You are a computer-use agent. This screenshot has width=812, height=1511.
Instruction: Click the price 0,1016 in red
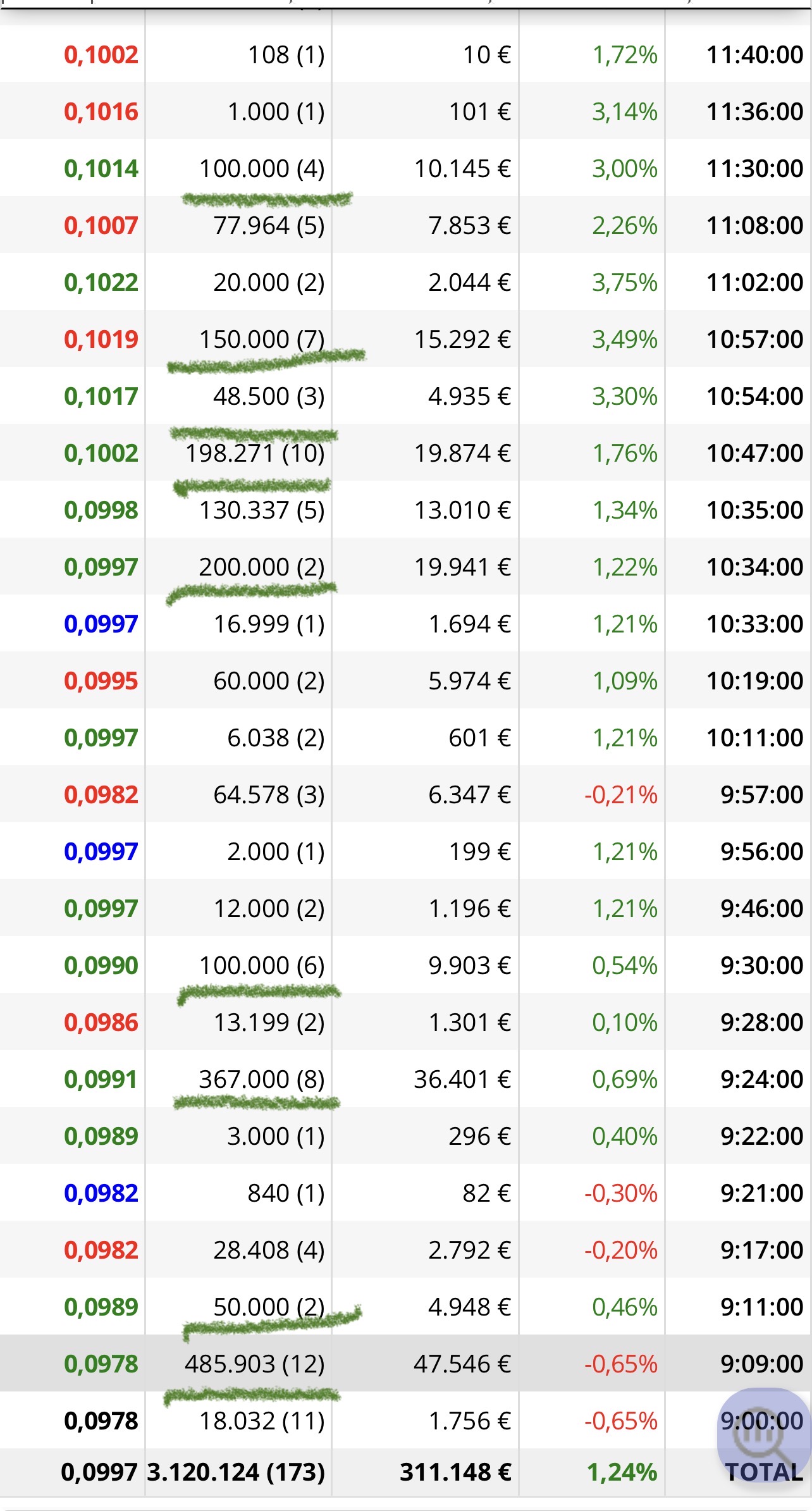(x=101, y=112)
